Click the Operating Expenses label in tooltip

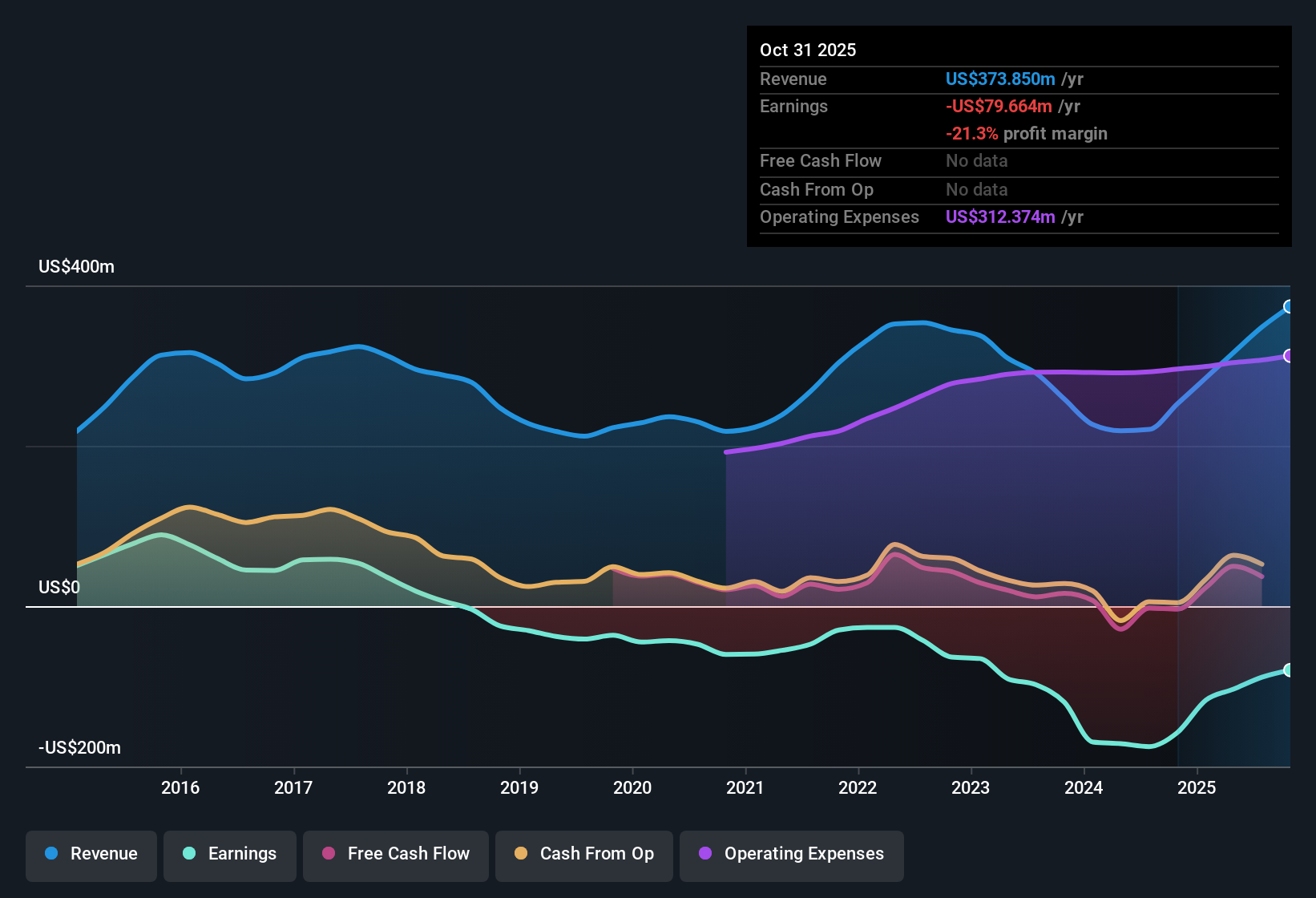point(839,216)
